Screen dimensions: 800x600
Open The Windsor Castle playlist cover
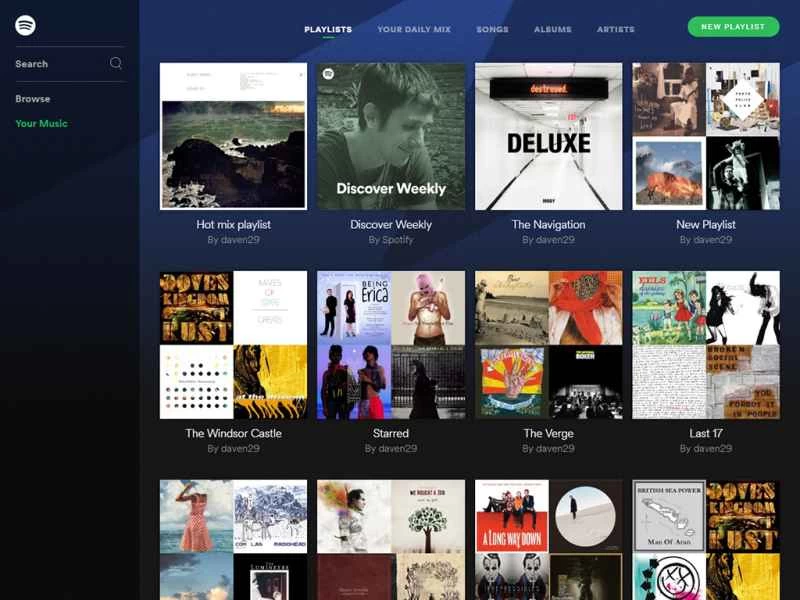pos(233,344)
